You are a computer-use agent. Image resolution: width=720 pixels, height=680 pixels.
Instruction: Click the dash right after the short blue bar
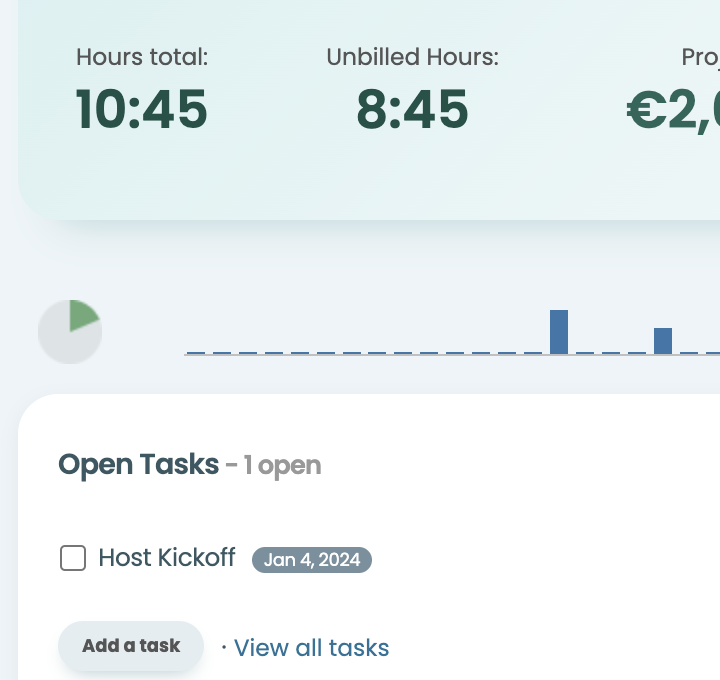coord(689,353)
